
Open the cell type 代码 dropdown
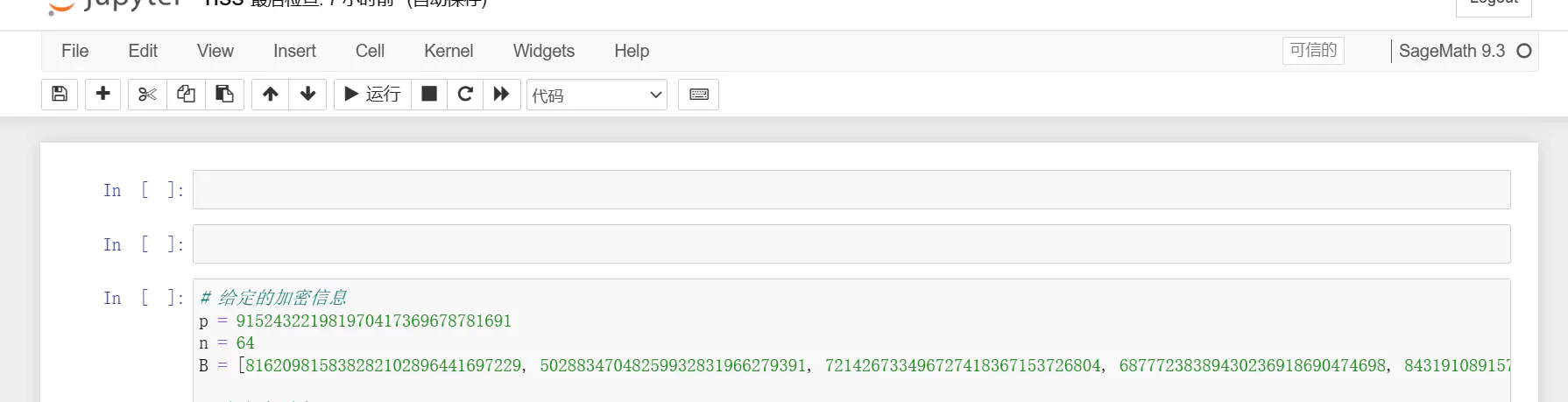tap(597, 95)
